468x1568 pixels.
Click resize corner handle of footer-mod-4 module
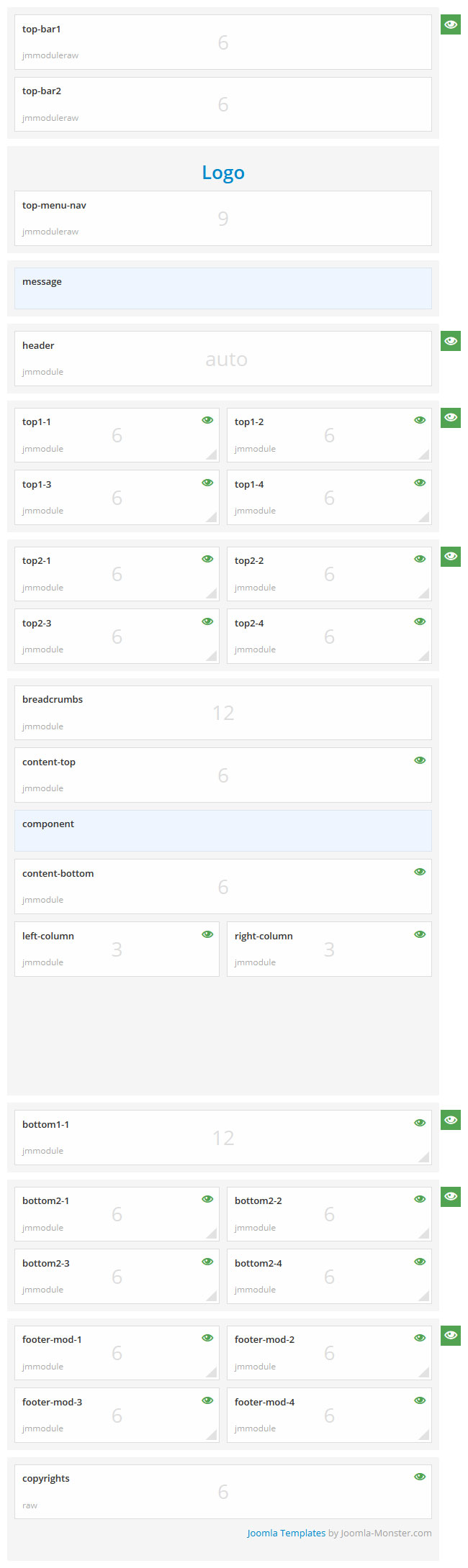[425, 1435]
